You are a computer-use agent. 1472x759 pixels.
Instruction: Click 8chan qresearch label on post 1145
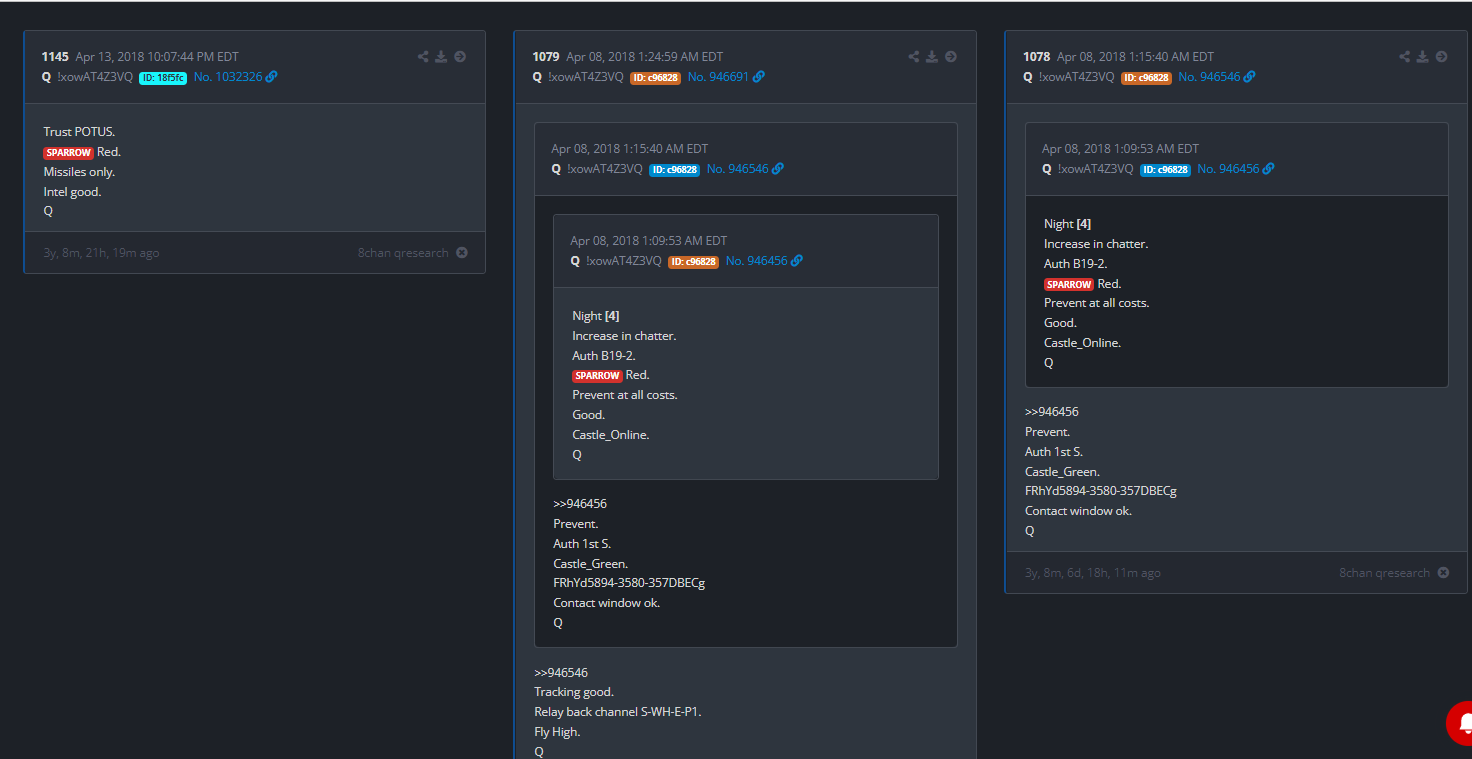[x=403, y=253]
